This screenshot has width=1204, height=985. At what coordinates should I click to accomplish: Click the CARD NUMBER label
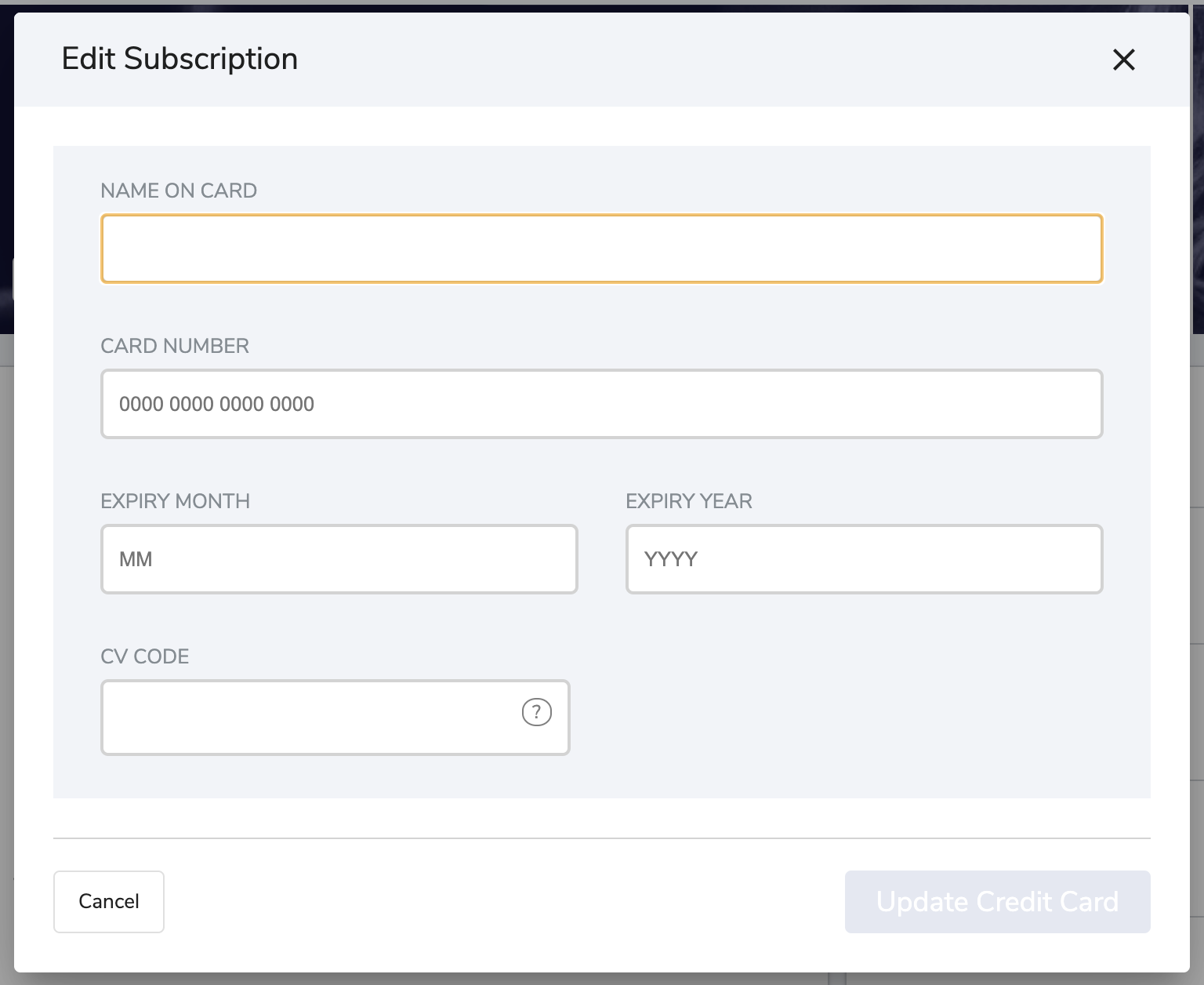pyautogui.click(x=175, y=346)
